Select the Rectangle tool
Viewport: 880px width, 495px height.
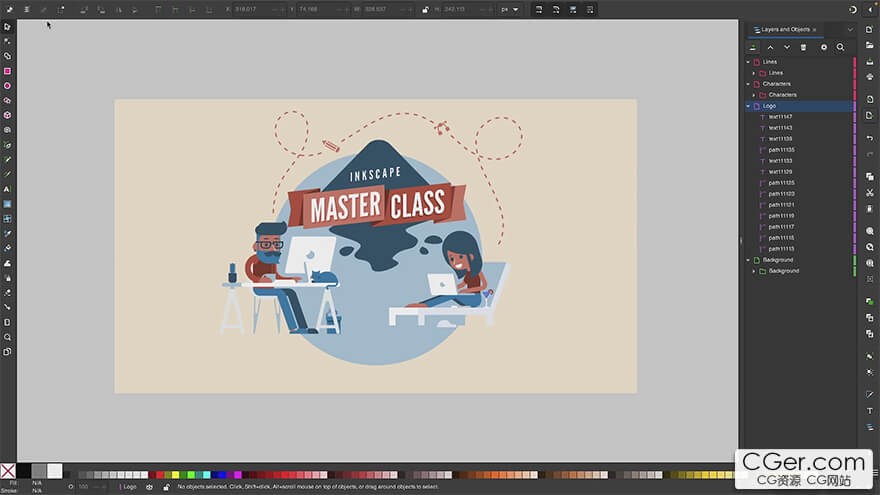coord(7,71)
